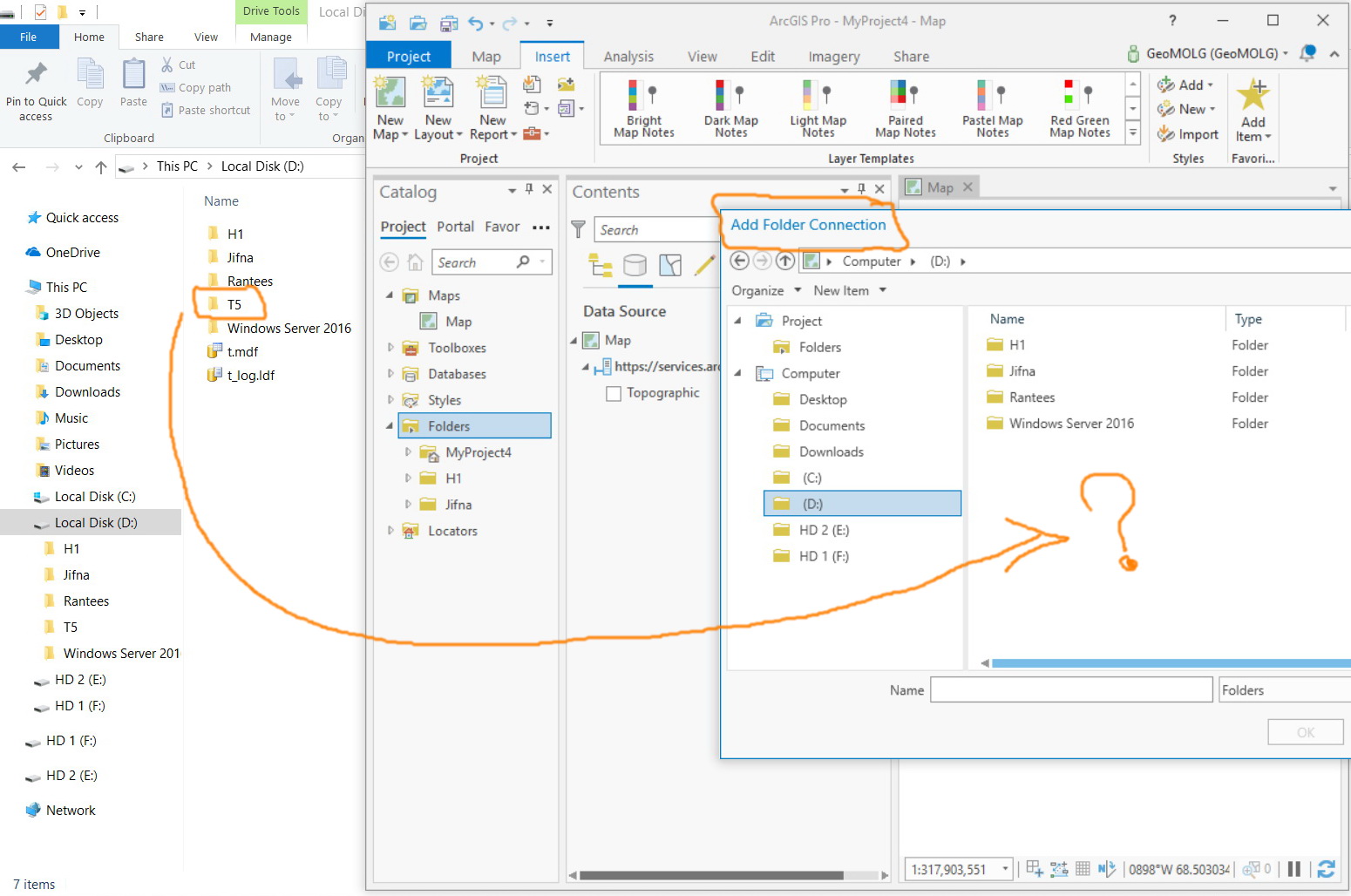Expand the Toolboxes node in Catalog

390,347
